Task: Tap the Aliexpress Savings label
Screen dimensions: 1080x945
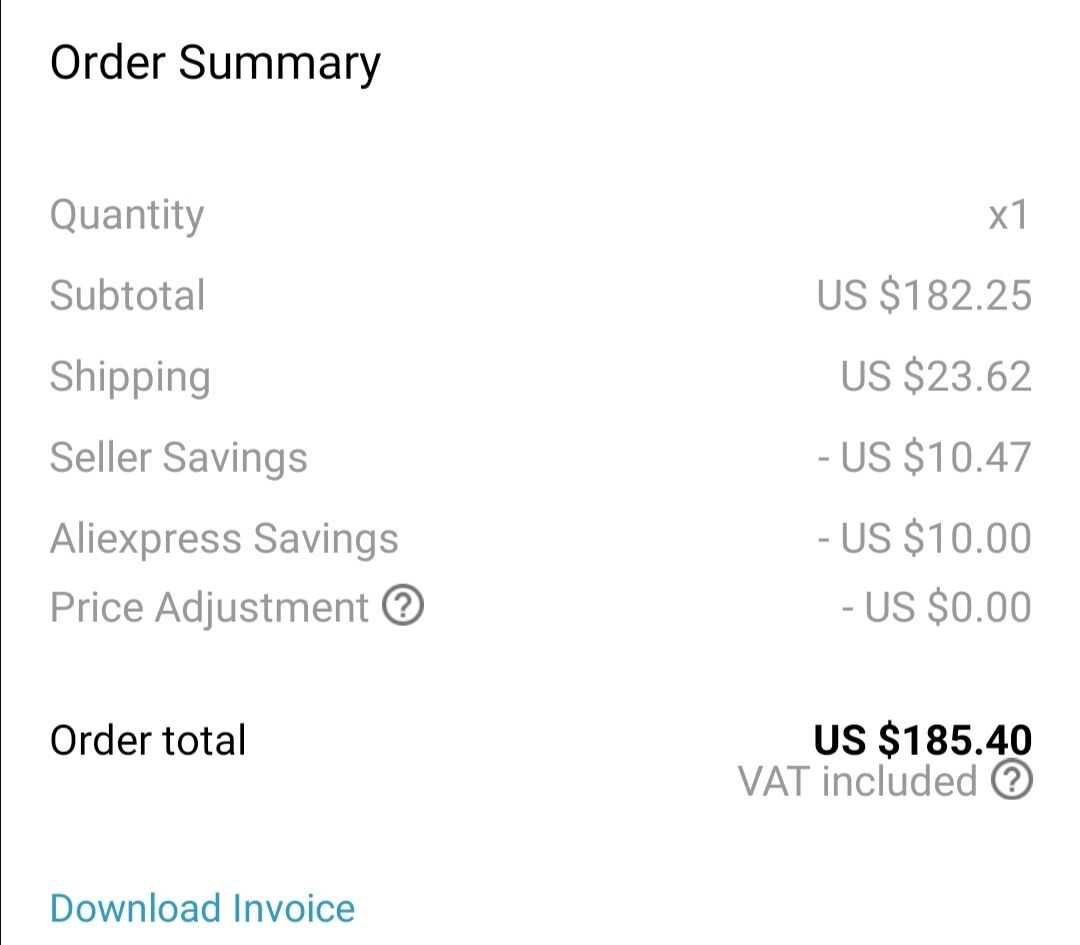Action: (x=224, y=538)
